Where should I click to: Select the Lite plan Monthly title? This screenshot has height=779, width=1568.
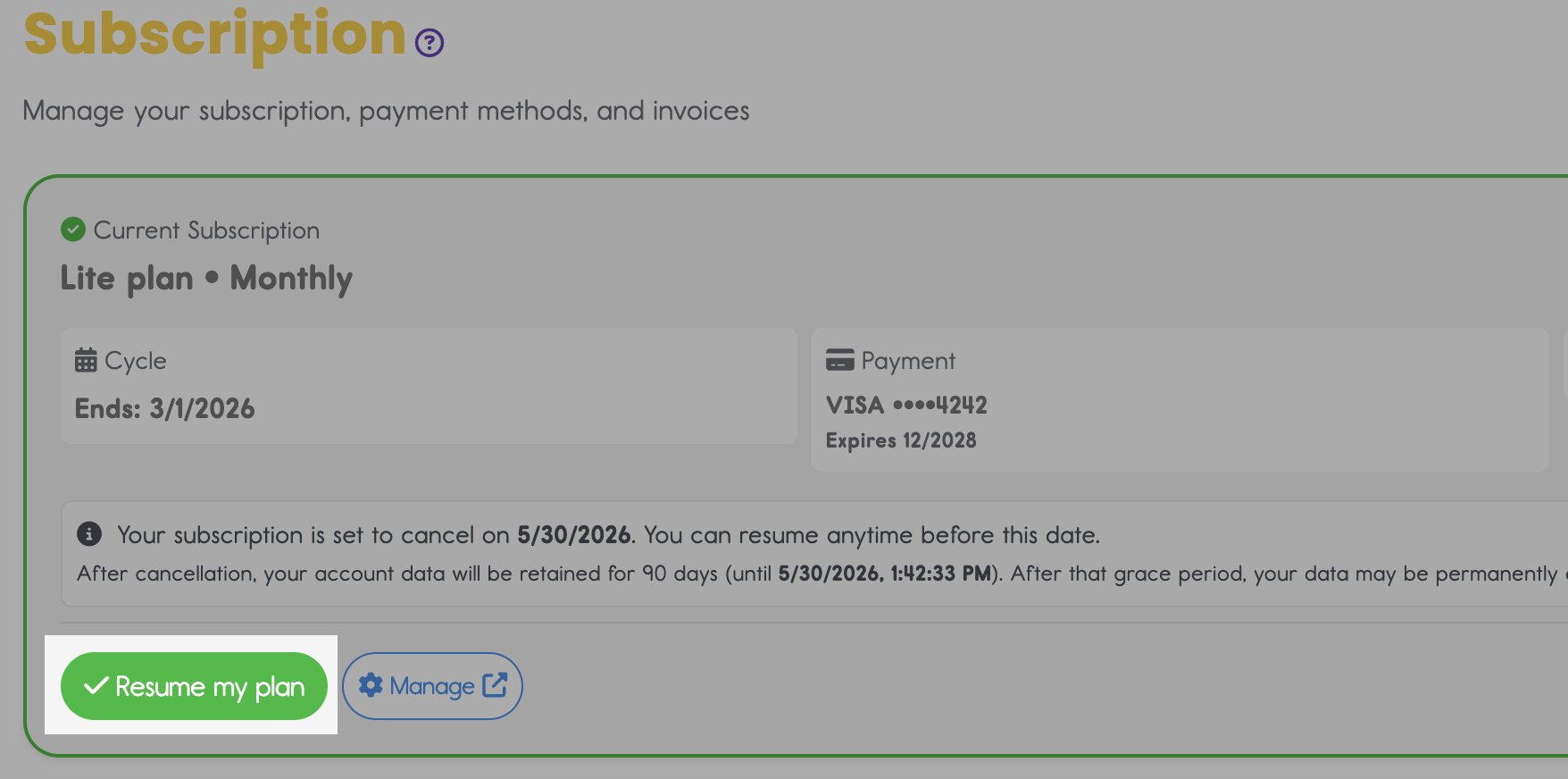tap(206, 278)
